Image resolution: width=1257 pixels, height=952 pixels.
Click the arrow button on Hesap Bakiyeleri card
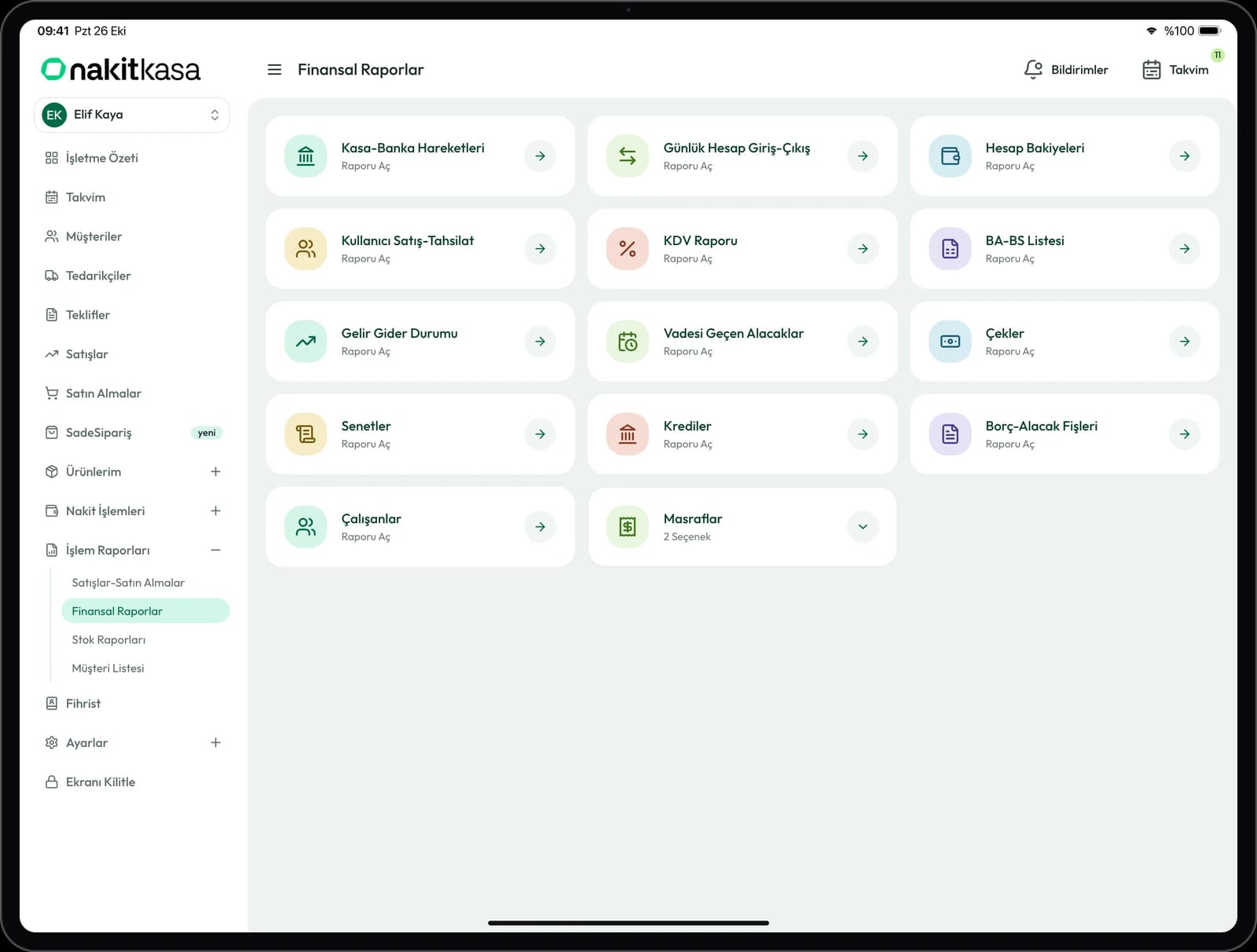point(1185,156)
